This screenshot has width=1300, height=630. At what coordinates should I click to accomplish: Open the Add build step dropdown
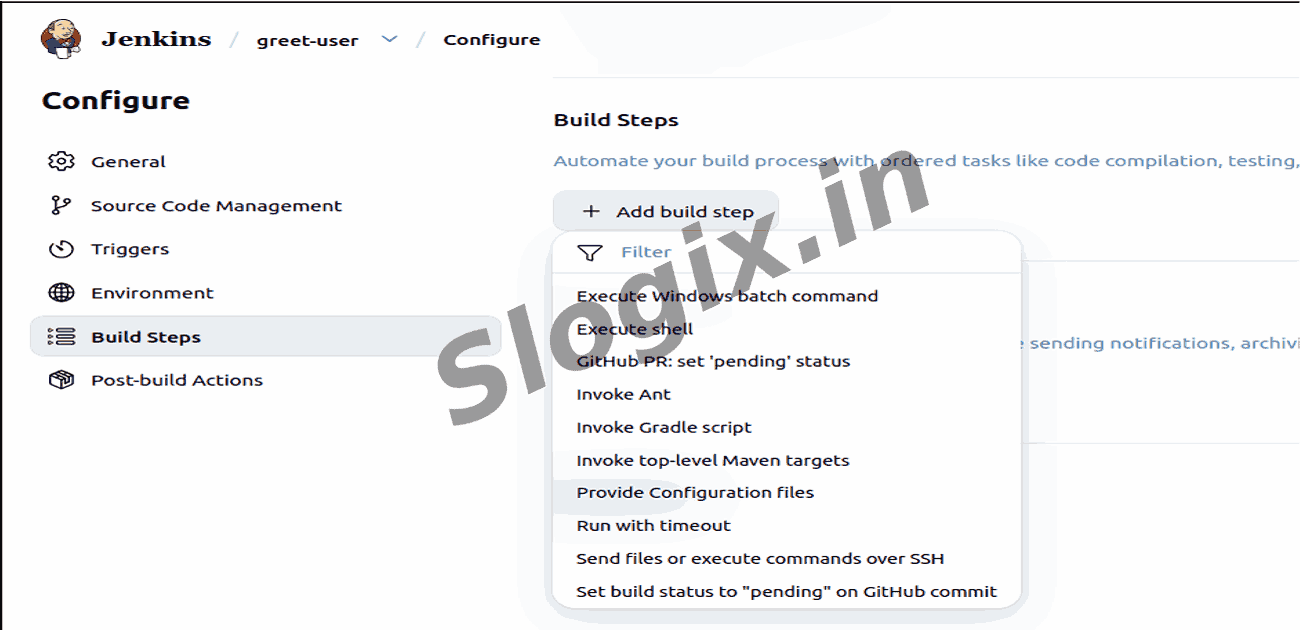(x=666, y=212)
